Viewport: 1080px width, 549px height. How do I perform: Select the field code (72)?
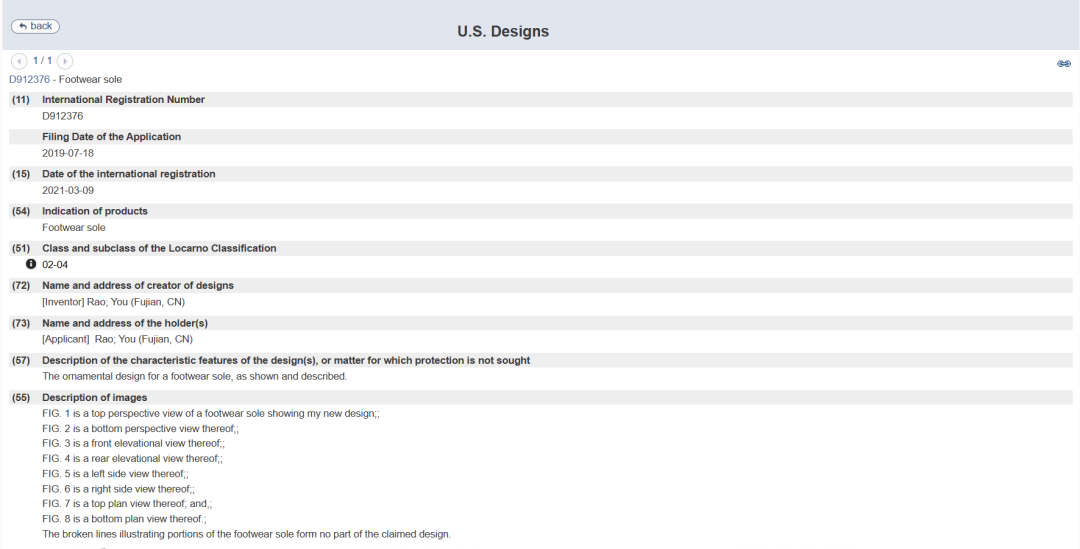click(21, 285)
